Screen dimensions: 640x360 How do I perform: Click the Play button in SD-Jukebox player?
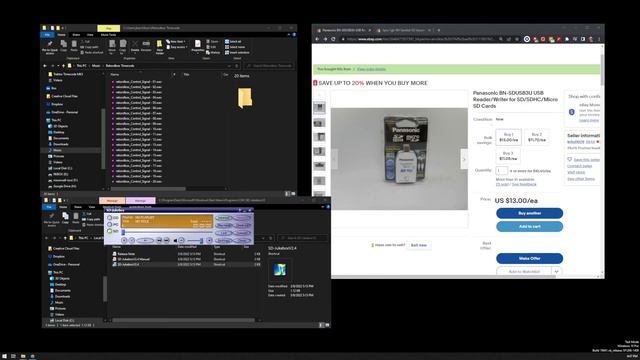tap(145, 240)
